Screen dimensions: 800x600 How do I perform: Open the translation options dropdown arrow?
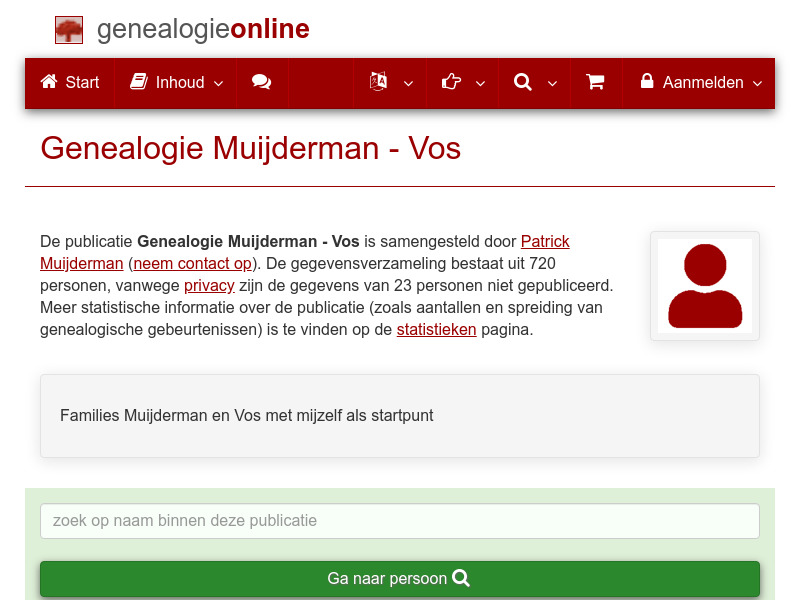tap(408, 85)
